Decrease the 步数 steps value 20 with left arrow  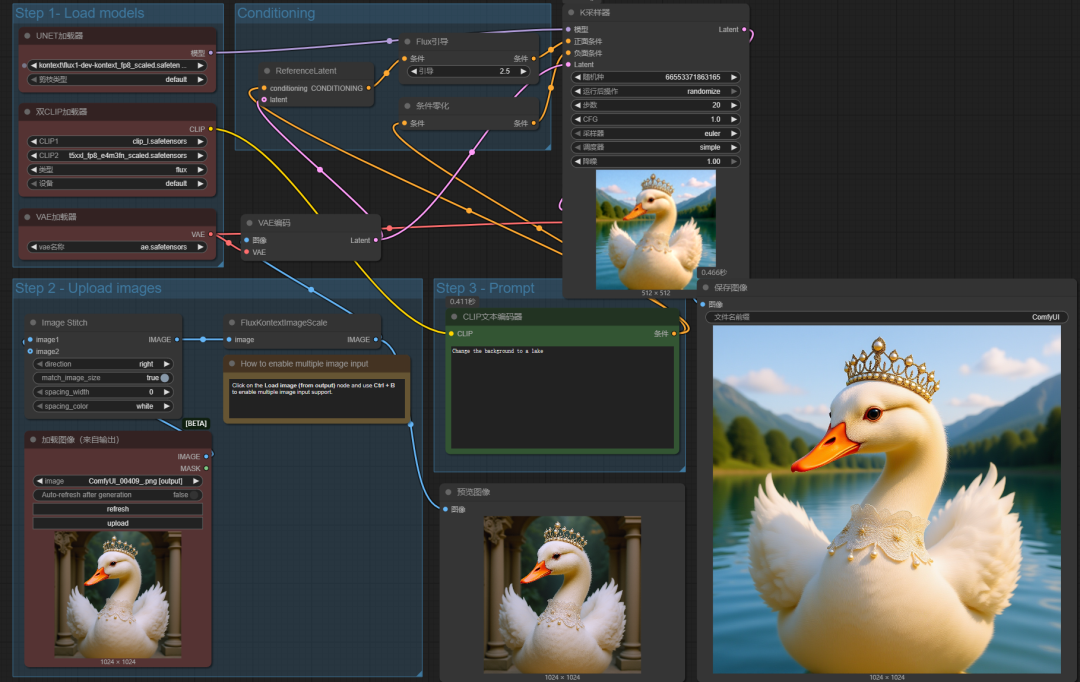click(x=577, y=105)
